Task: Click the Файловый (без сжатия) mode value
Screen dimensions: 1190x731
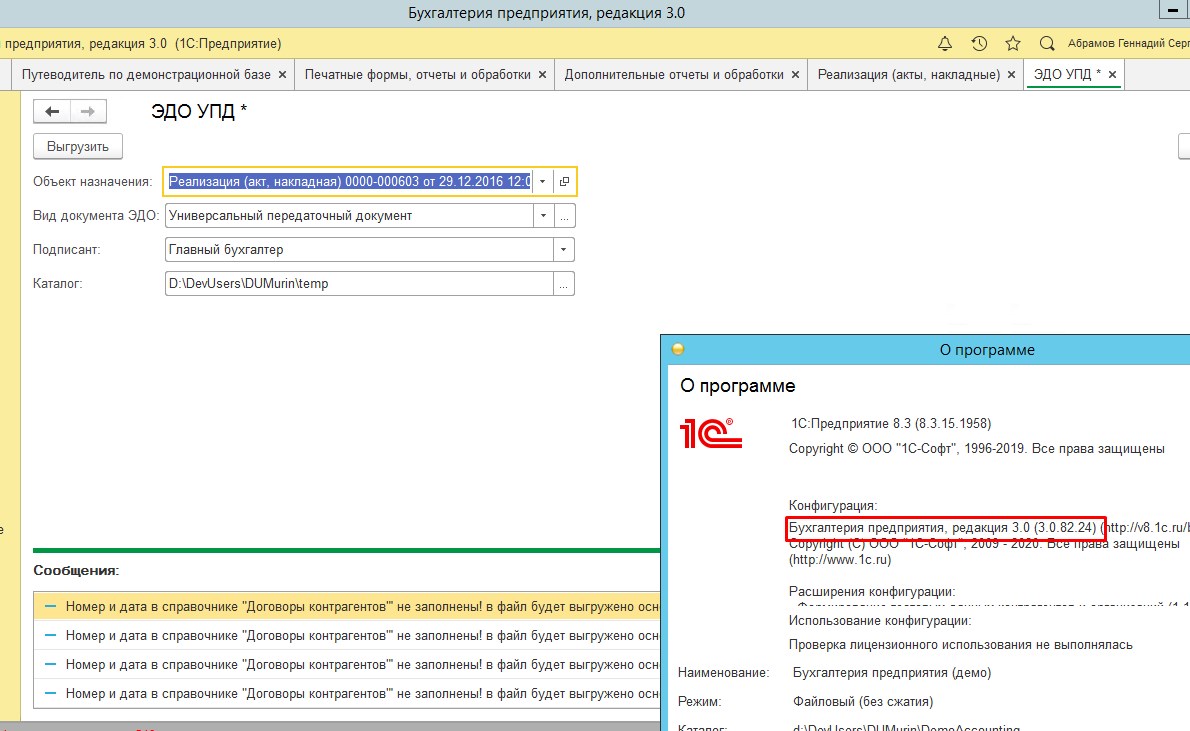Action: click(863, 701)
